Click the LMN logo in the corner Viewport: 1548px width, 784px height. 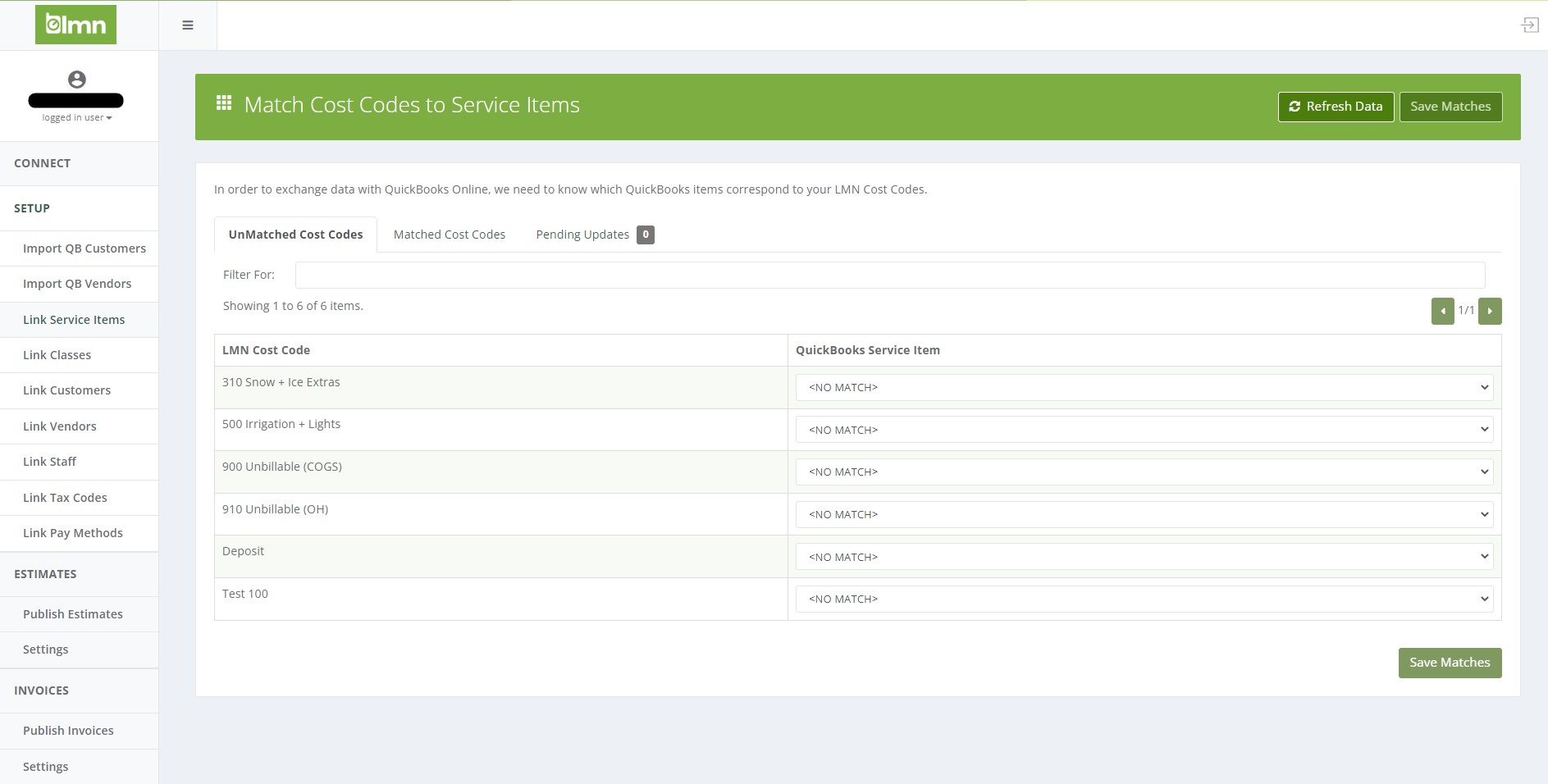(75, 25)
